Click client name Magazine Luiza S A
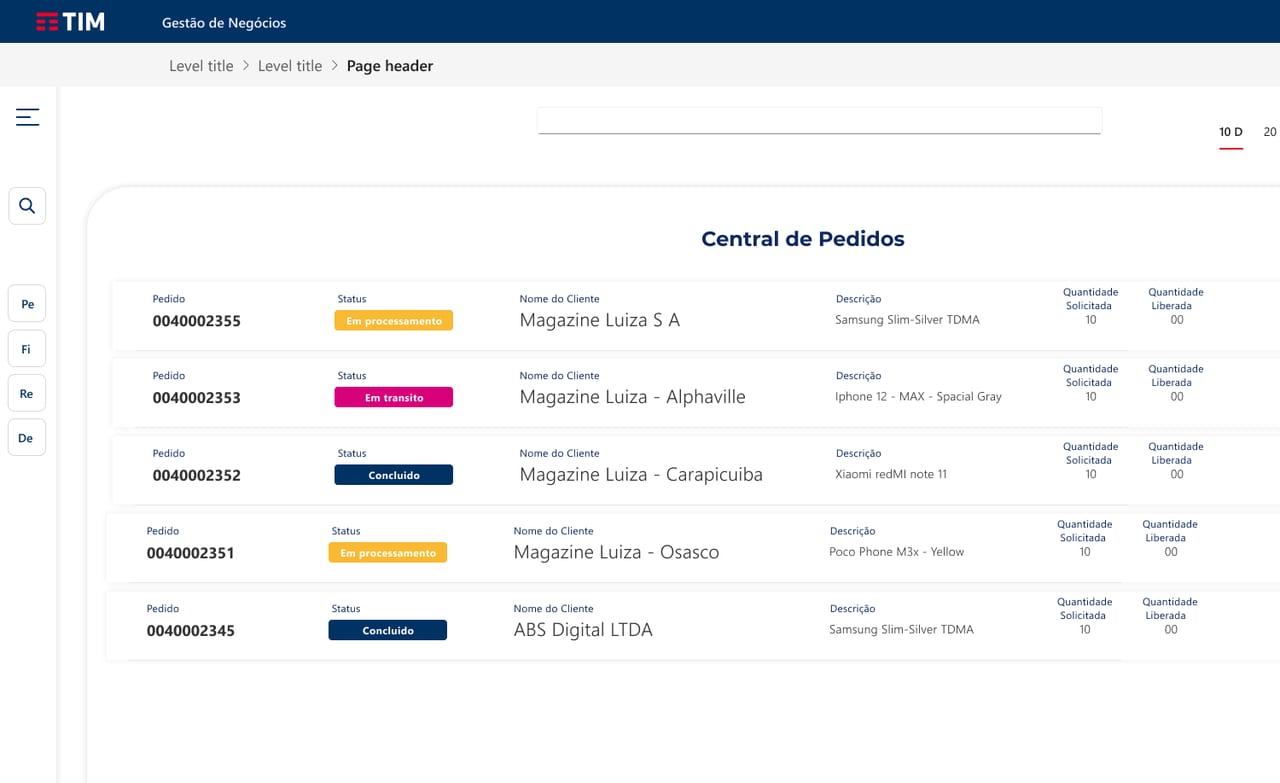1280x783 pixels. tap(600, 320)
